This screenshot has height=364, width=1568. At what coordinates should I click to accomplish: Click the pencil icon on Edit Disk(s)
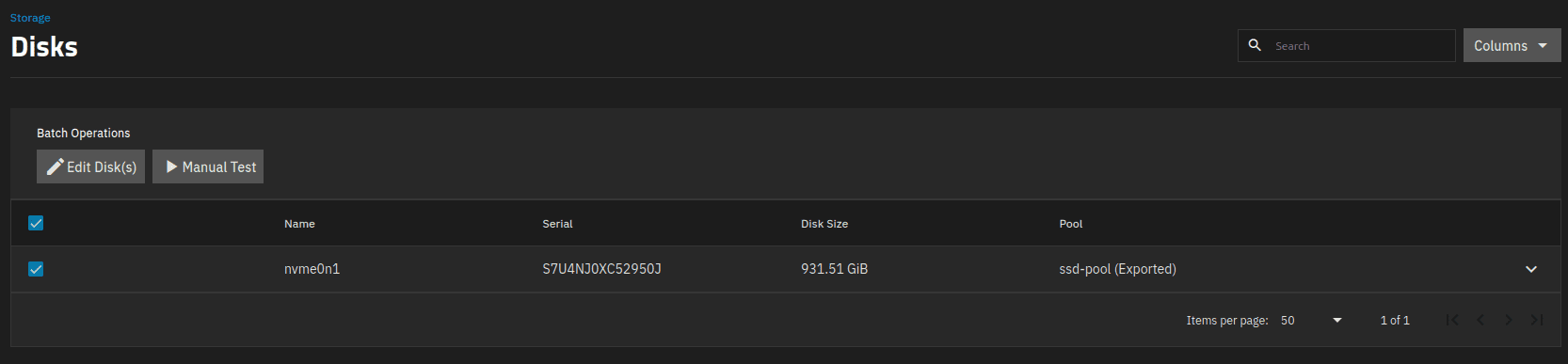(x=56, y=166)
